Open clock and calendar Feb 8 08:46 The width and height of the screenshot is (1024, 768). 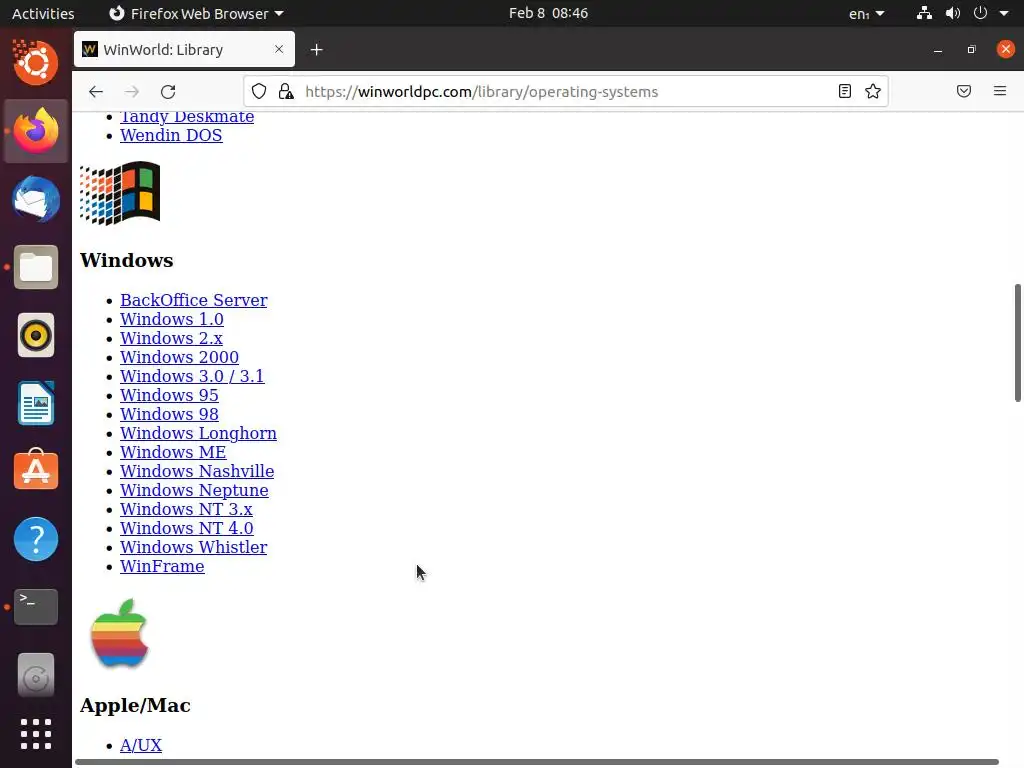tap(548, 13)
